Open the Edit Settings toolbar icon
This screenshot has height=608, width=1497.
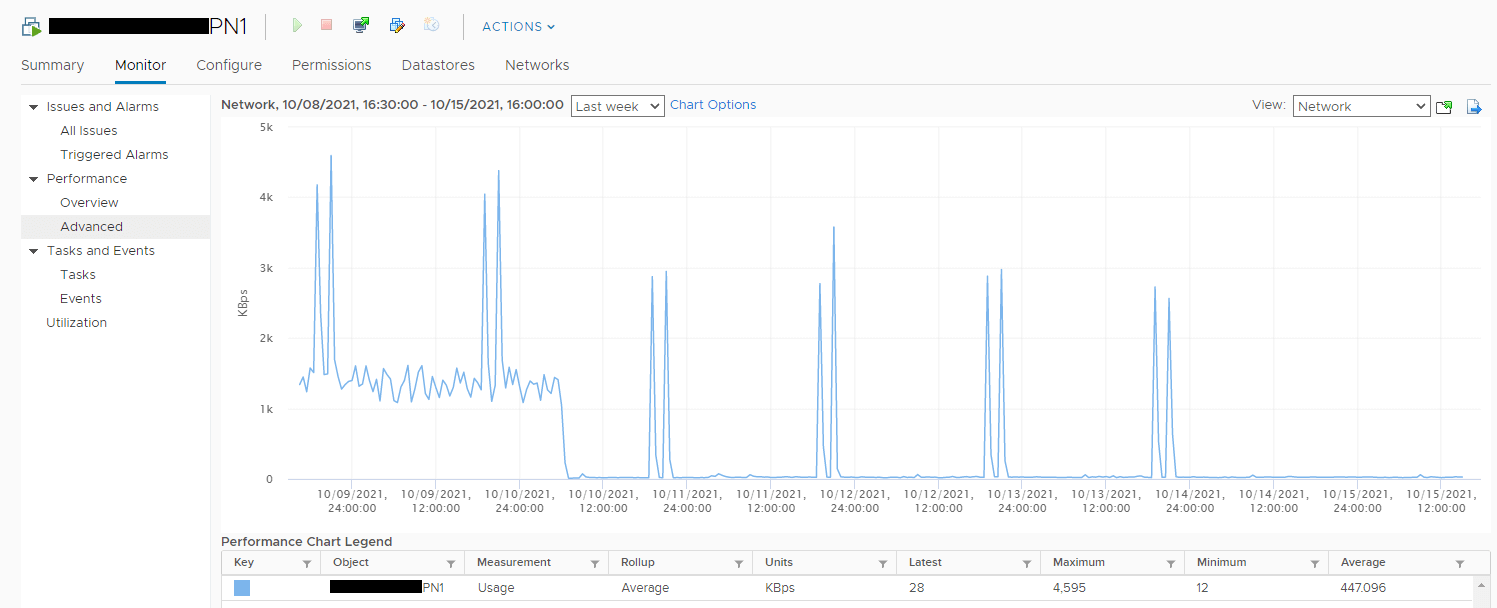coord(397,25)
